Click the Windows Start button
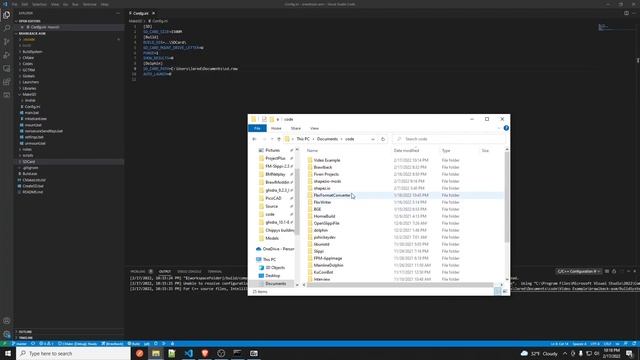 8,353
